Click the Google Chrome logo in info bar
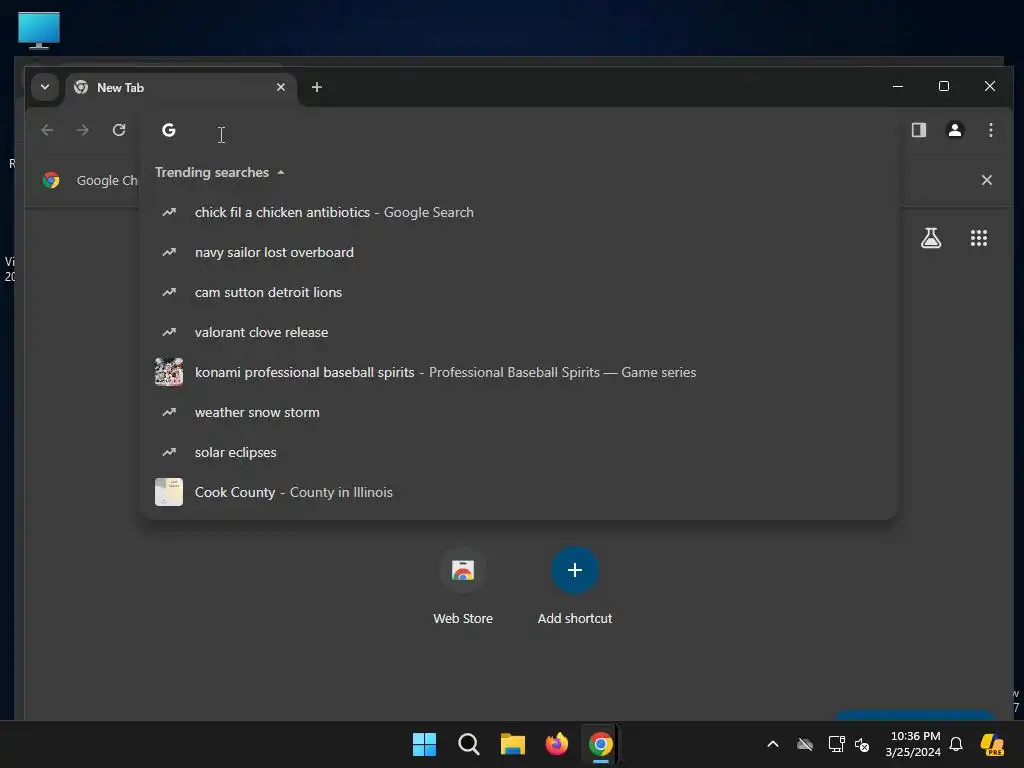Screen dimensions: 1024x768 pos(51,180)
